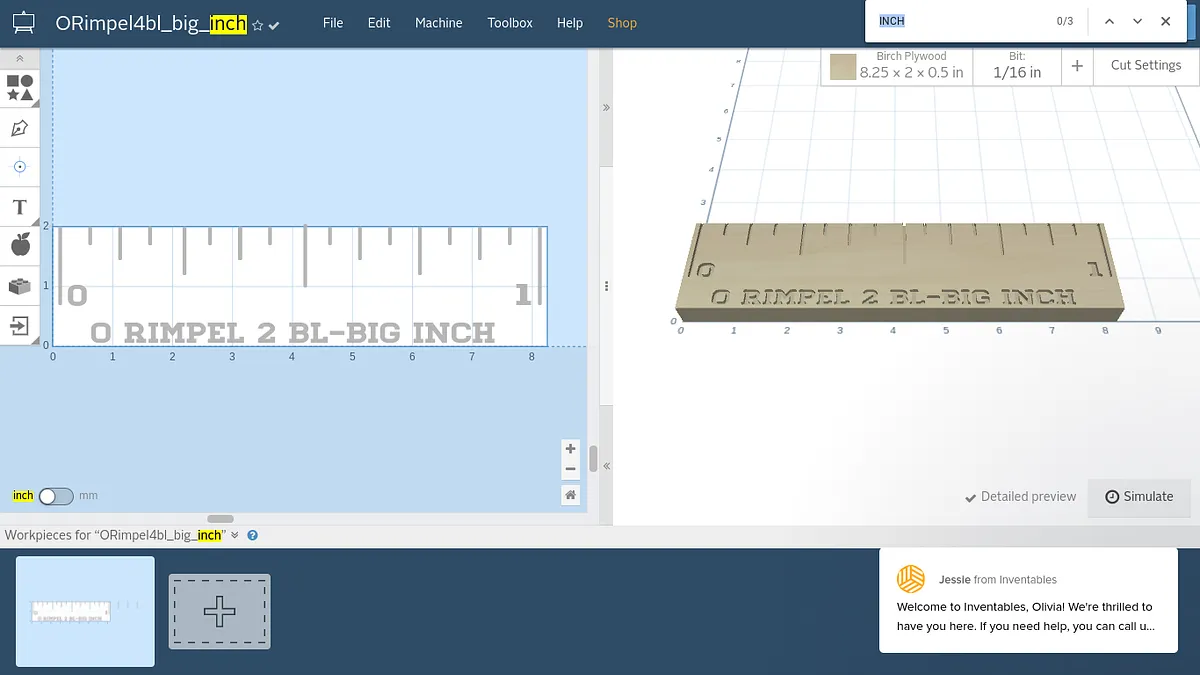Open the apple icon library
1200x675 pixels.
[19, 245]
